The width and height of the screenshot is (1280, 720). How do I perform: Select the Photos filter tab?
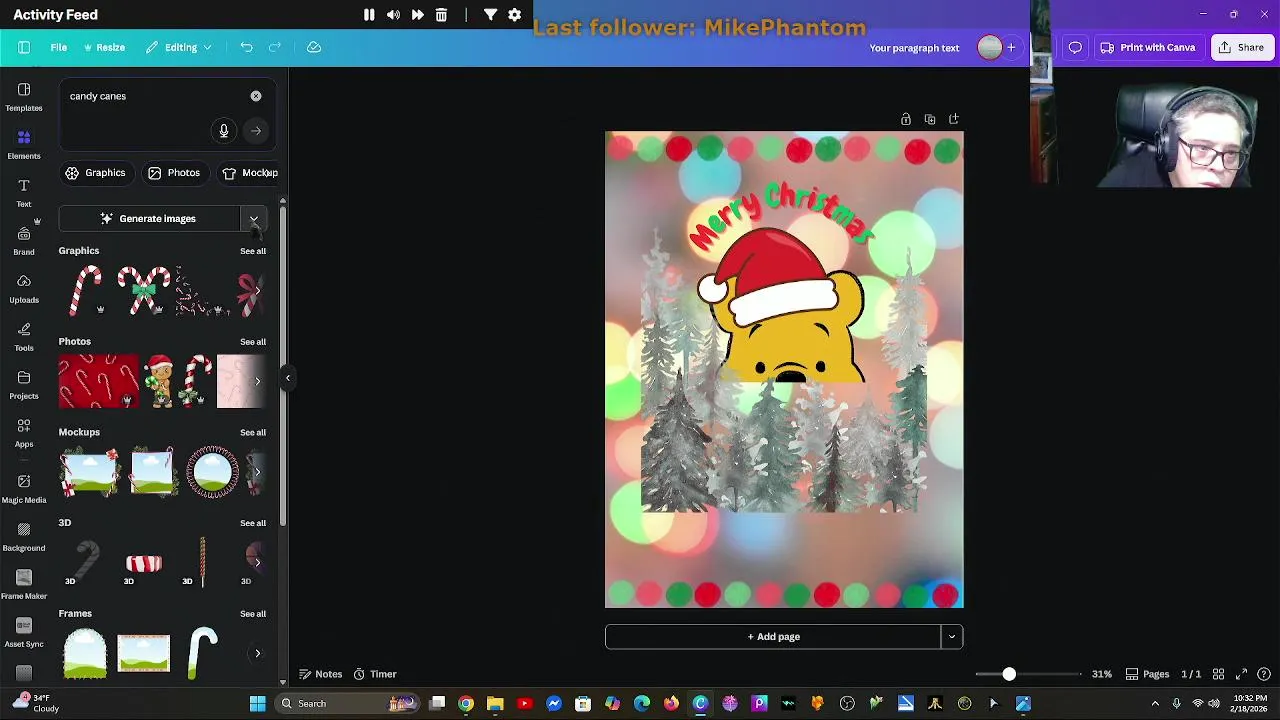[x=174, y=173]
